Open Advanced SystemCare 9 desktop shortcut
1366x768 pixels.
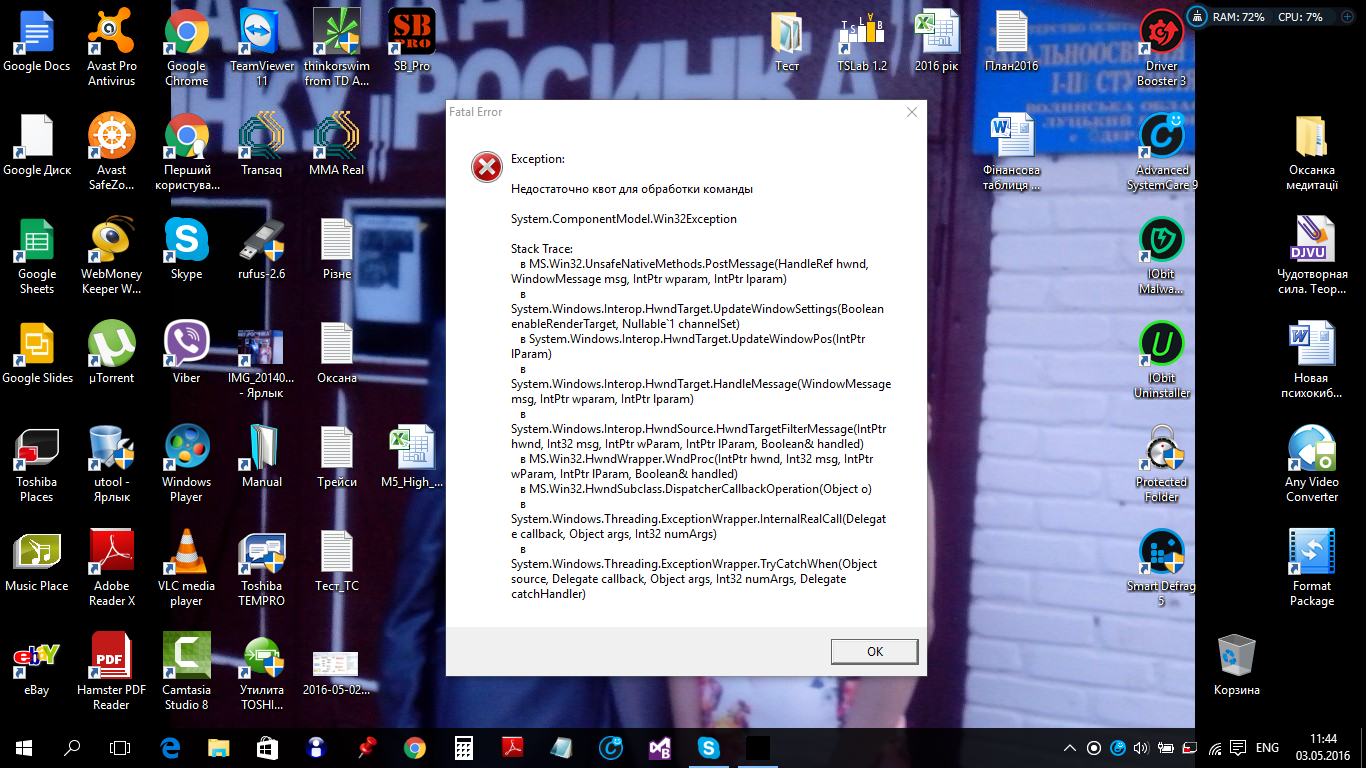coord(1162,151)
